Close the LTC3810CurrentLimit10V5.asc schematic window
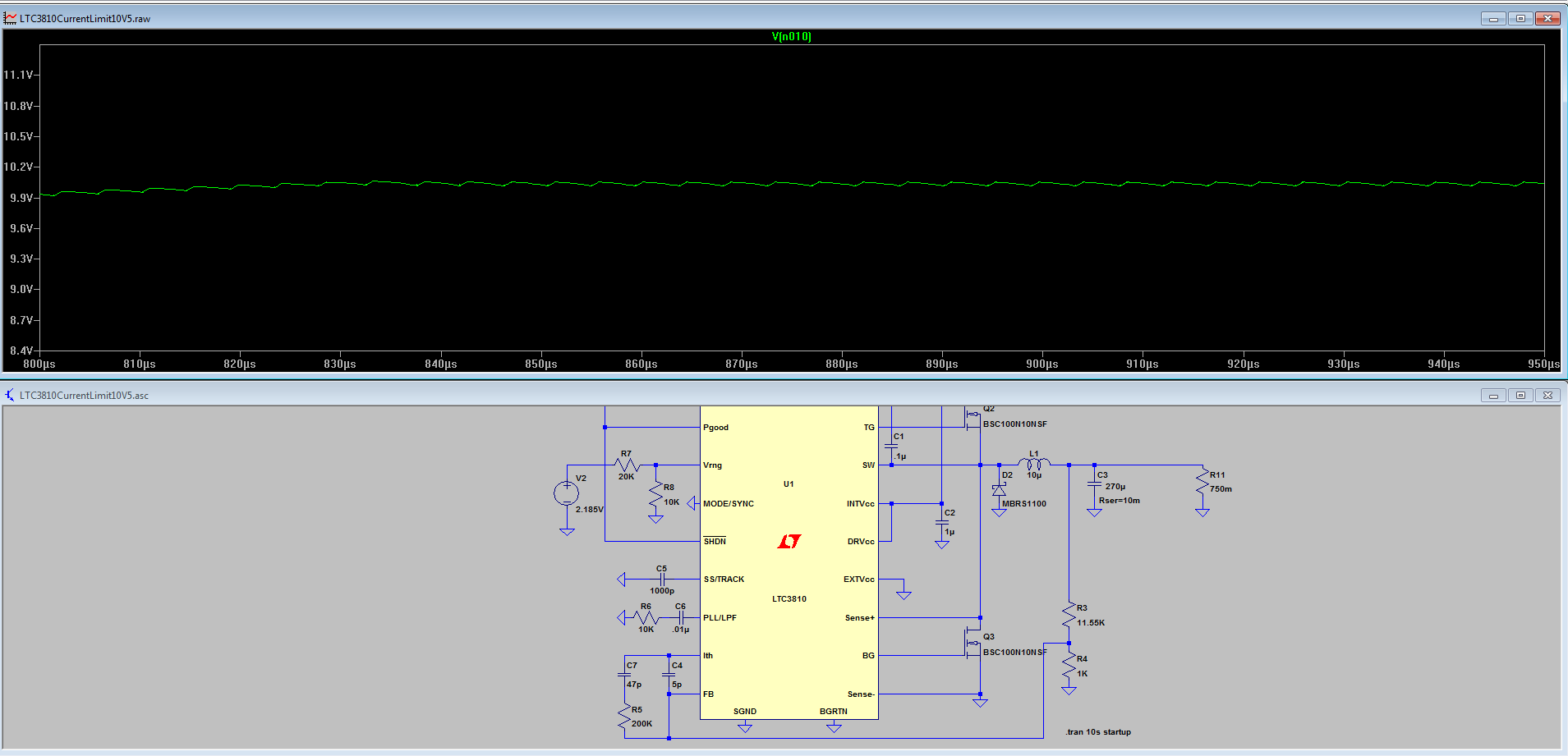This screenshot has height=756, width=1568. point(1547,395)
